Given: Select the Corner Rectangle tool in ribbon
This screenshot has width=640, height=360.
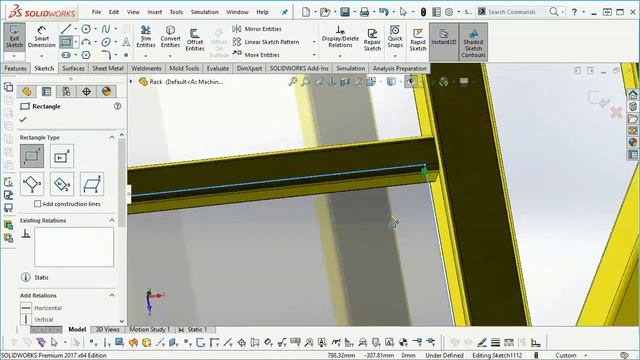Looking at the screenshot, I should (x=66, y=42).
